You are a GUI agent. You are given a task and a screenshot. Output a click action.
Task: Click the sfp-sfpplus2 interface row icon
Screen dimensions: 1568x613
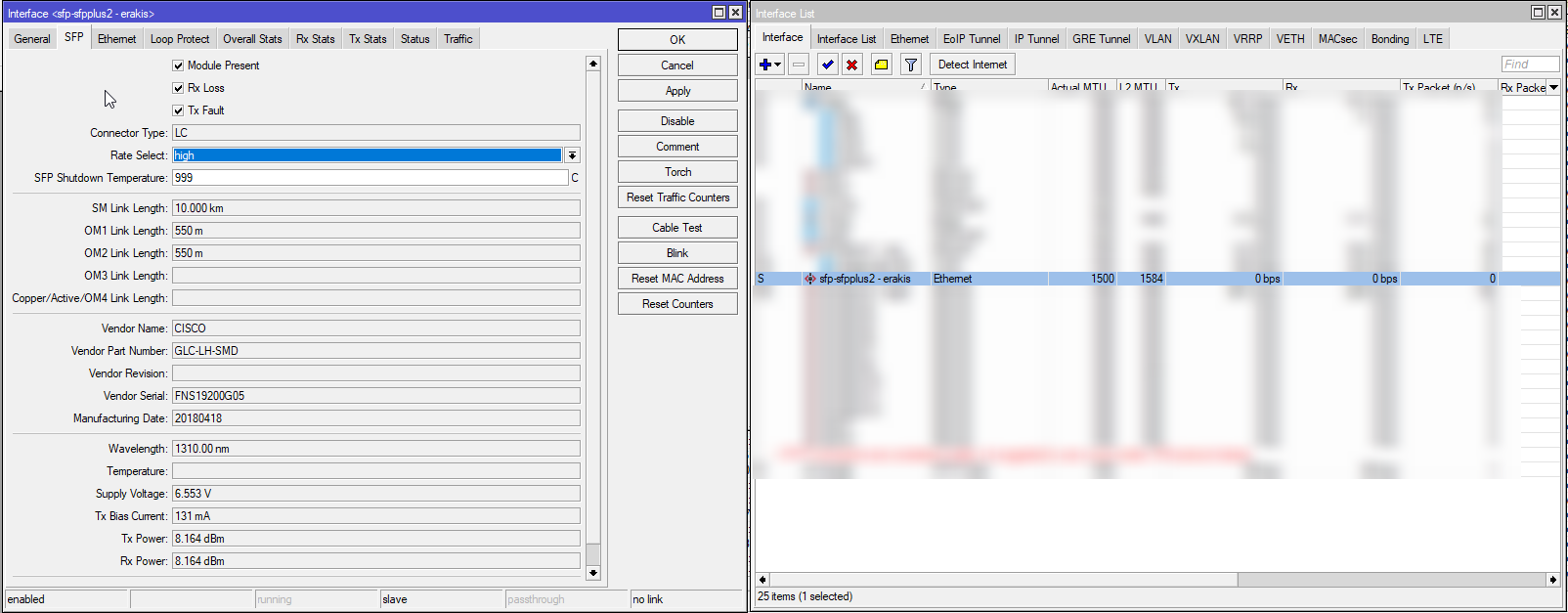[809, 279]
